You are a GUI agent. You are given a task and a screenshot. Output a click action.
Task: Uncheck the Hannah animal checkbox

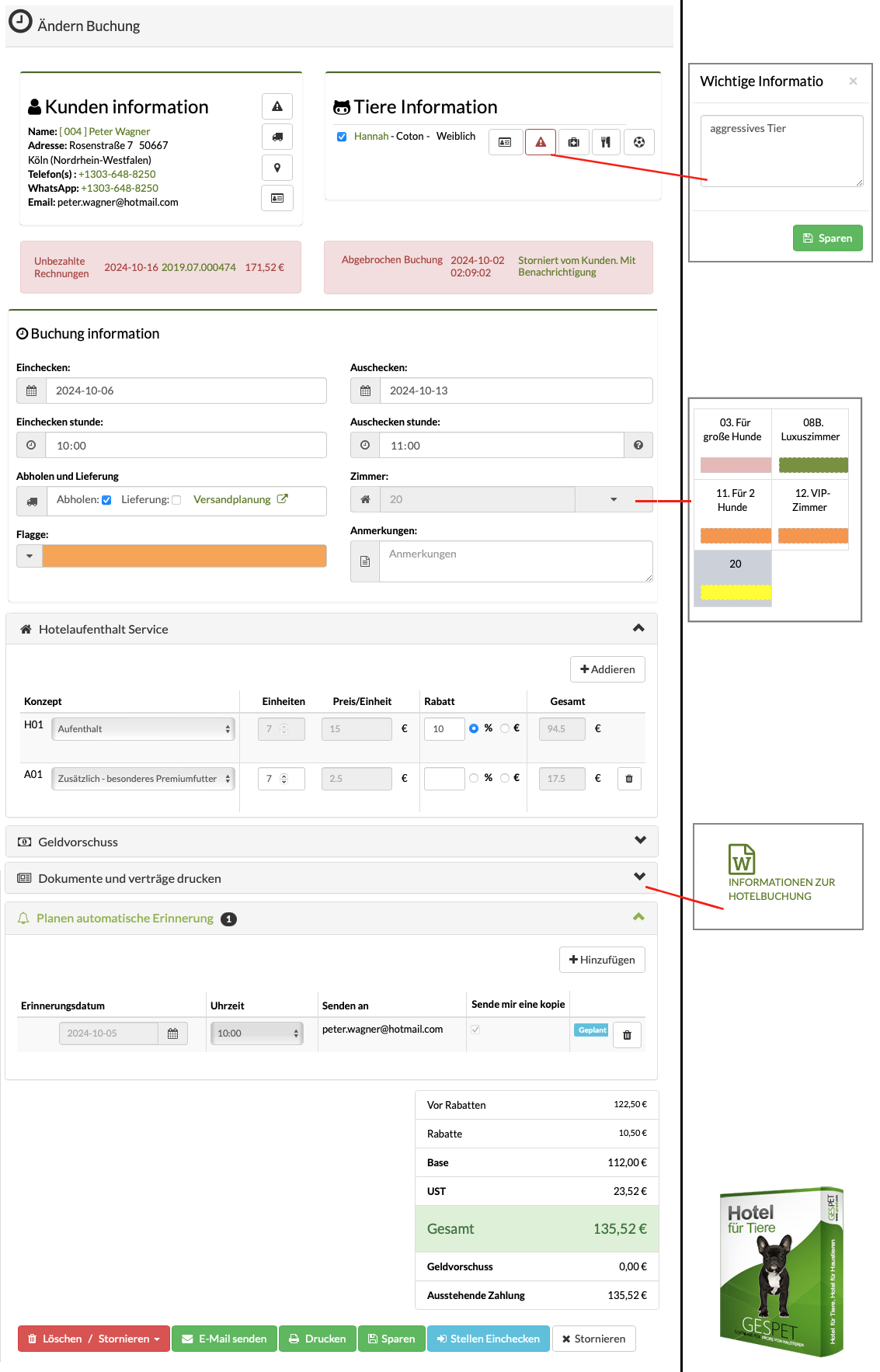coord(342,137)
